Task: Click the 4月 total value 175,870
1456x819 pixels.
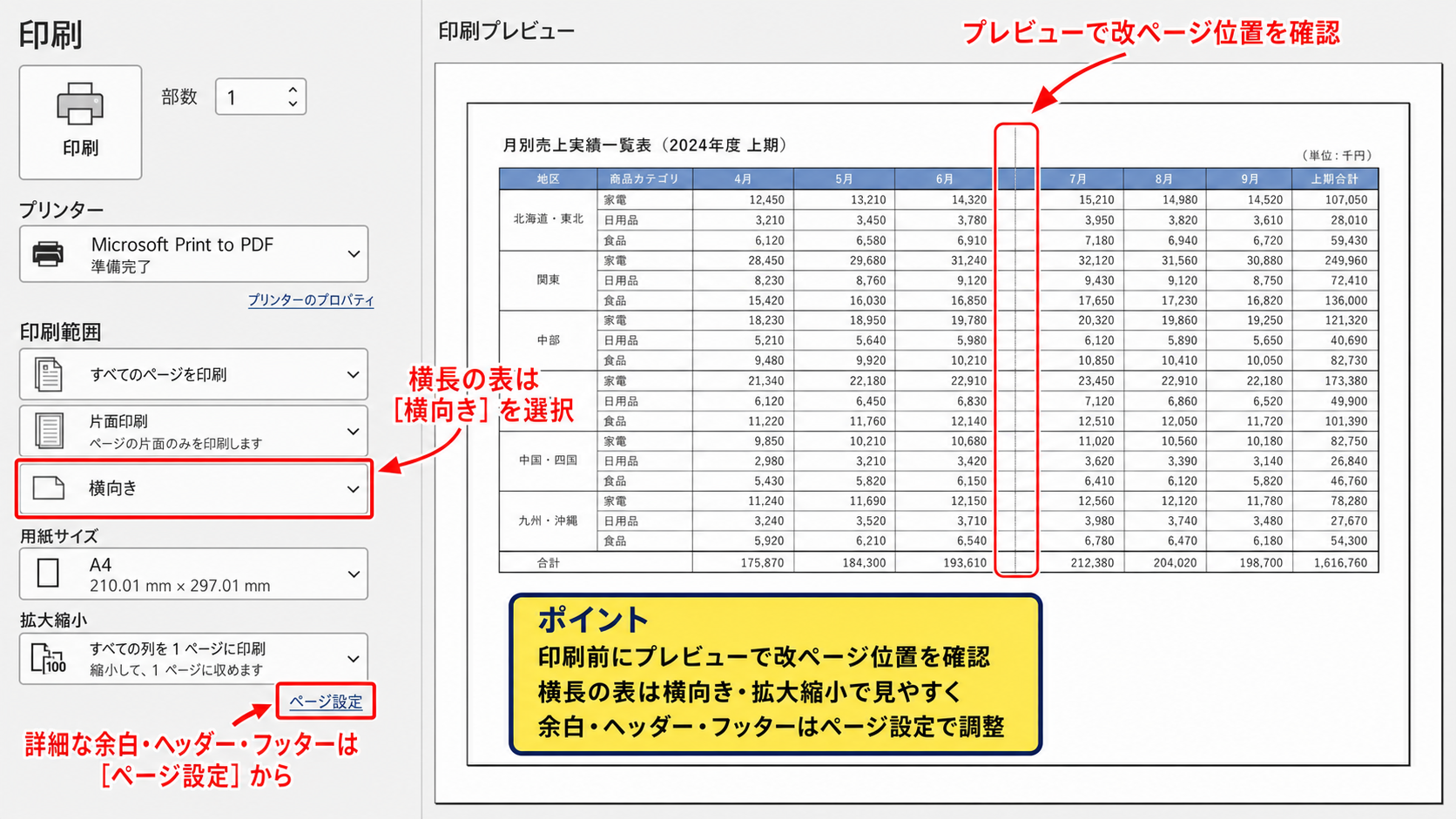Action: (x=762, y=563)
